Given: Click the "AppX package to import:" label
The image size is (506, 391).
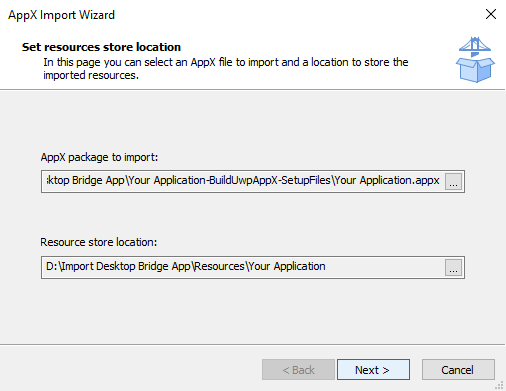Looking at the screenshot, I should point(99,157).
